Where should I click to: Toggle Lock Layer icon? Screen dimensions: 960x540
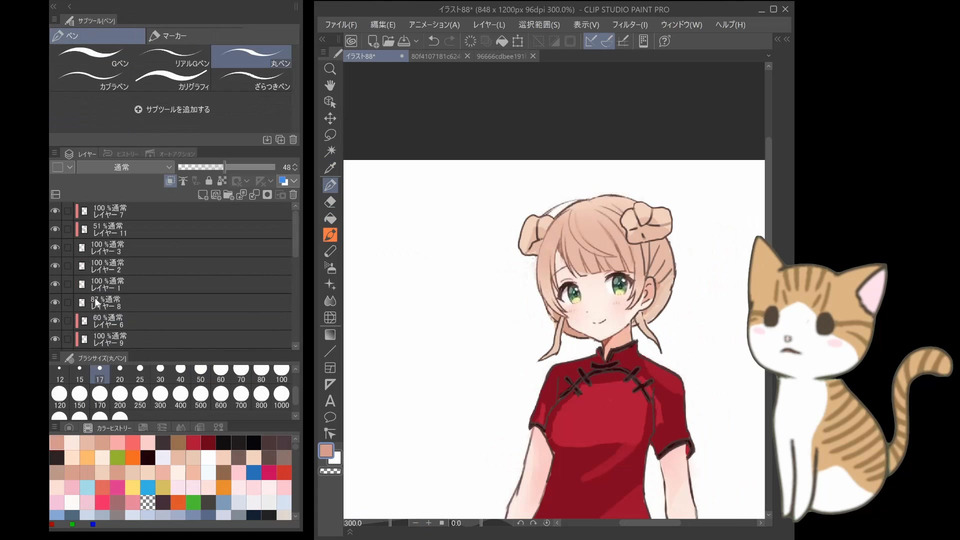(x=209, y=181)
